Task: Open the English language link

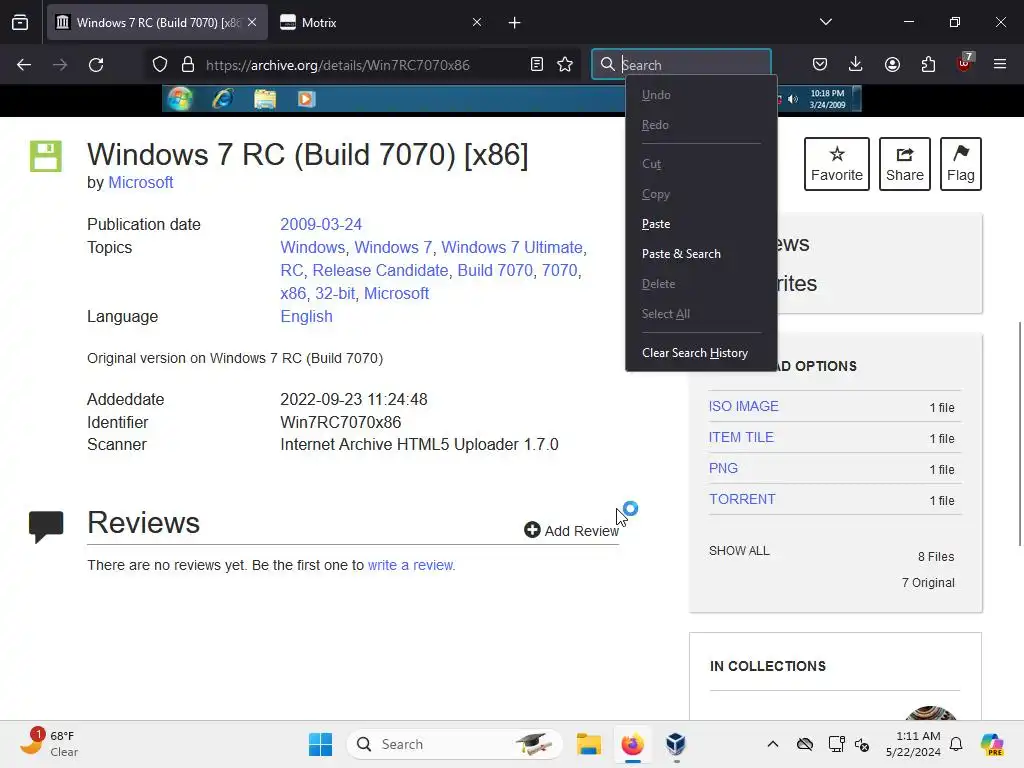Action: click(306, 316)
